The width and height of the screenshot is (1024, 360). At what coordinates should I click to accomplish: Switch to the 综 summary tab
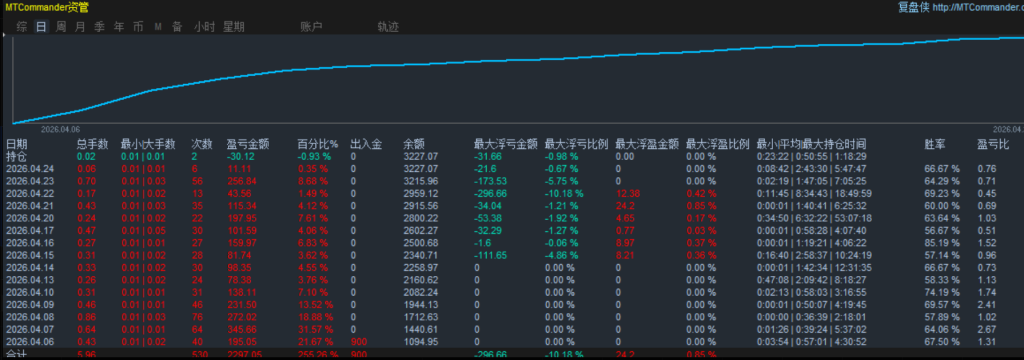click(x=22, y=27)
